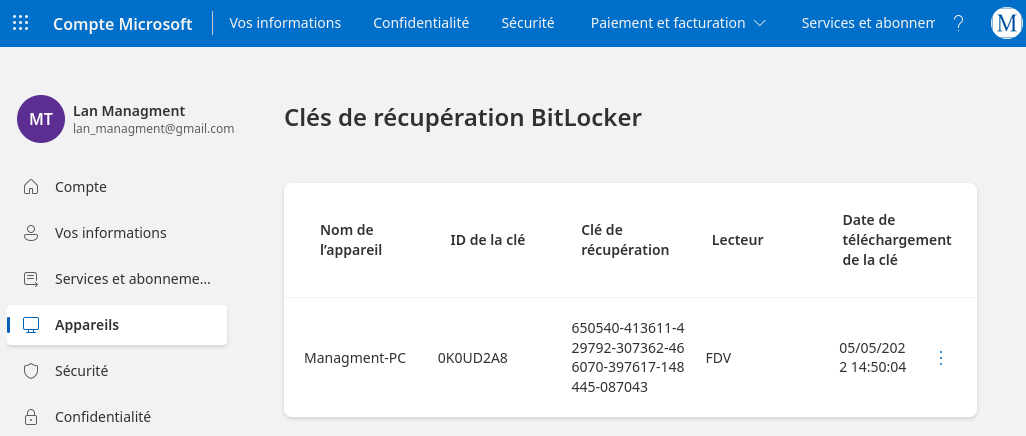This screenshot has height=436, width=1026.
Task: Click the Lan Managment account name
Action: (x=129, y=111)
